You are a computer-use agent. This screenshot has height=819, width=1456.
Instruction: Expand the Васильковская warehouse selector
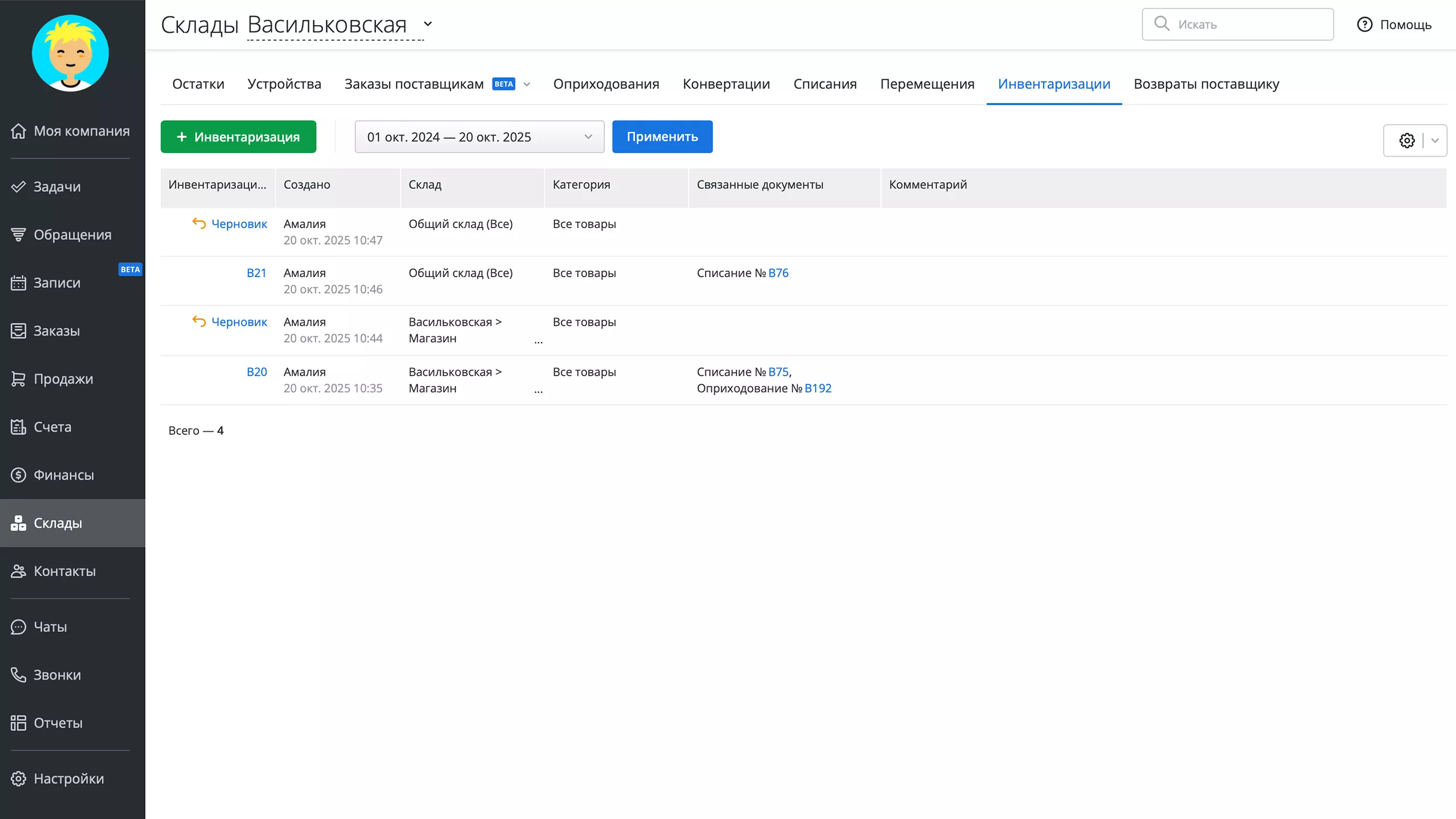(428, 24)
